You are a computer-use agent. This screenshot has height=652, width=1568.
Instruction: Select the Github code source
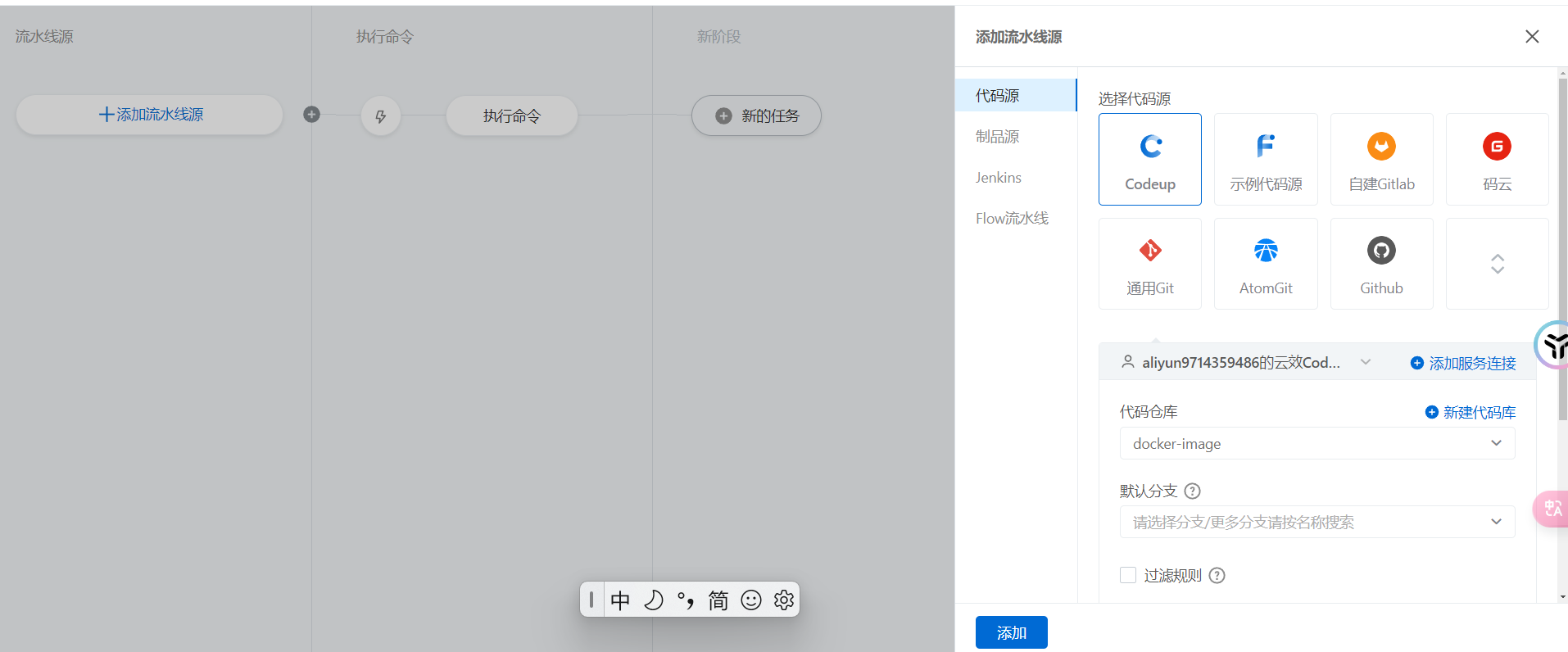pos(1381,264)
